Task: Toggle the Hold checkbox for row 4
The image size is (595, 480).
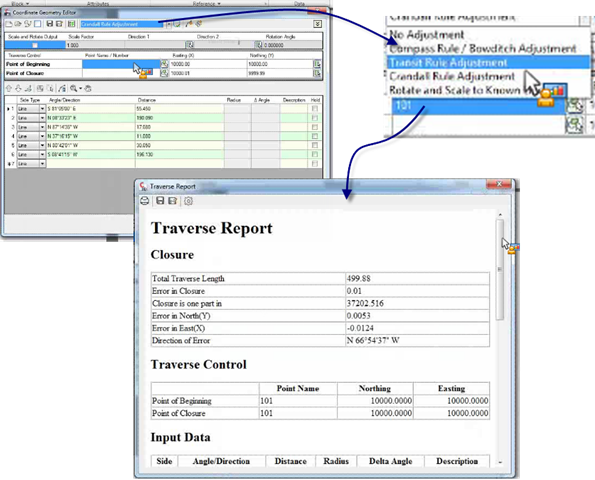Action: pyautogui.click(x=315, y=136)
